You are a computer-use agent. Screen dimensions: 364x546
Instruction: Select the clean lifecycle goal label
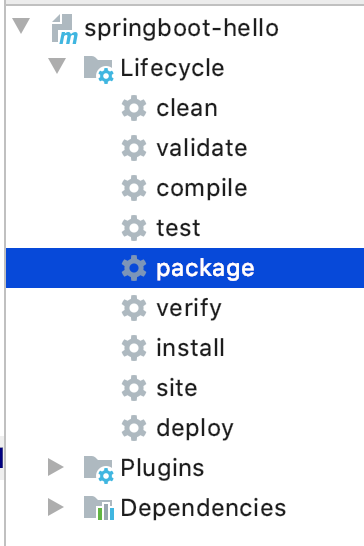pyautogui.click(x=187, y=108)
